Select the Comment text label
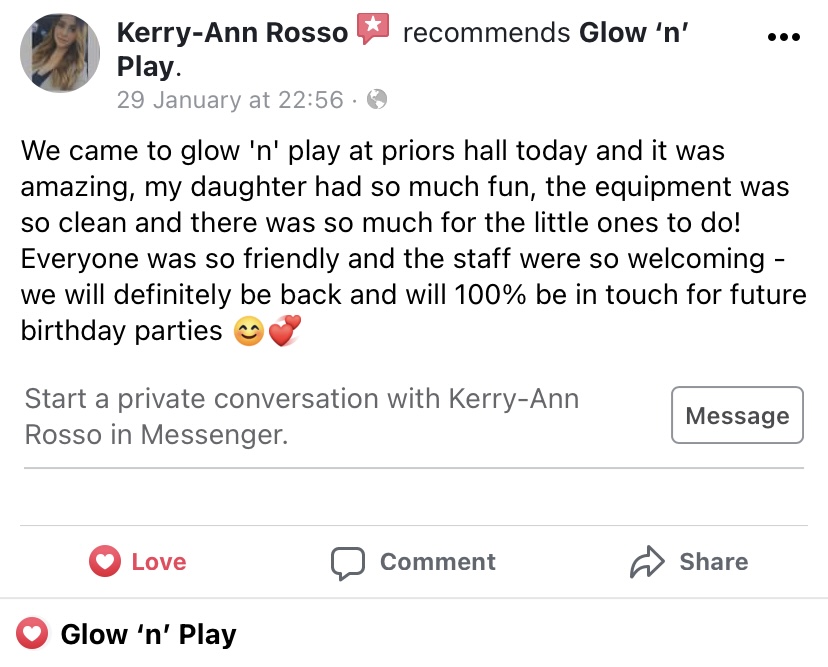 coord(437,562)
